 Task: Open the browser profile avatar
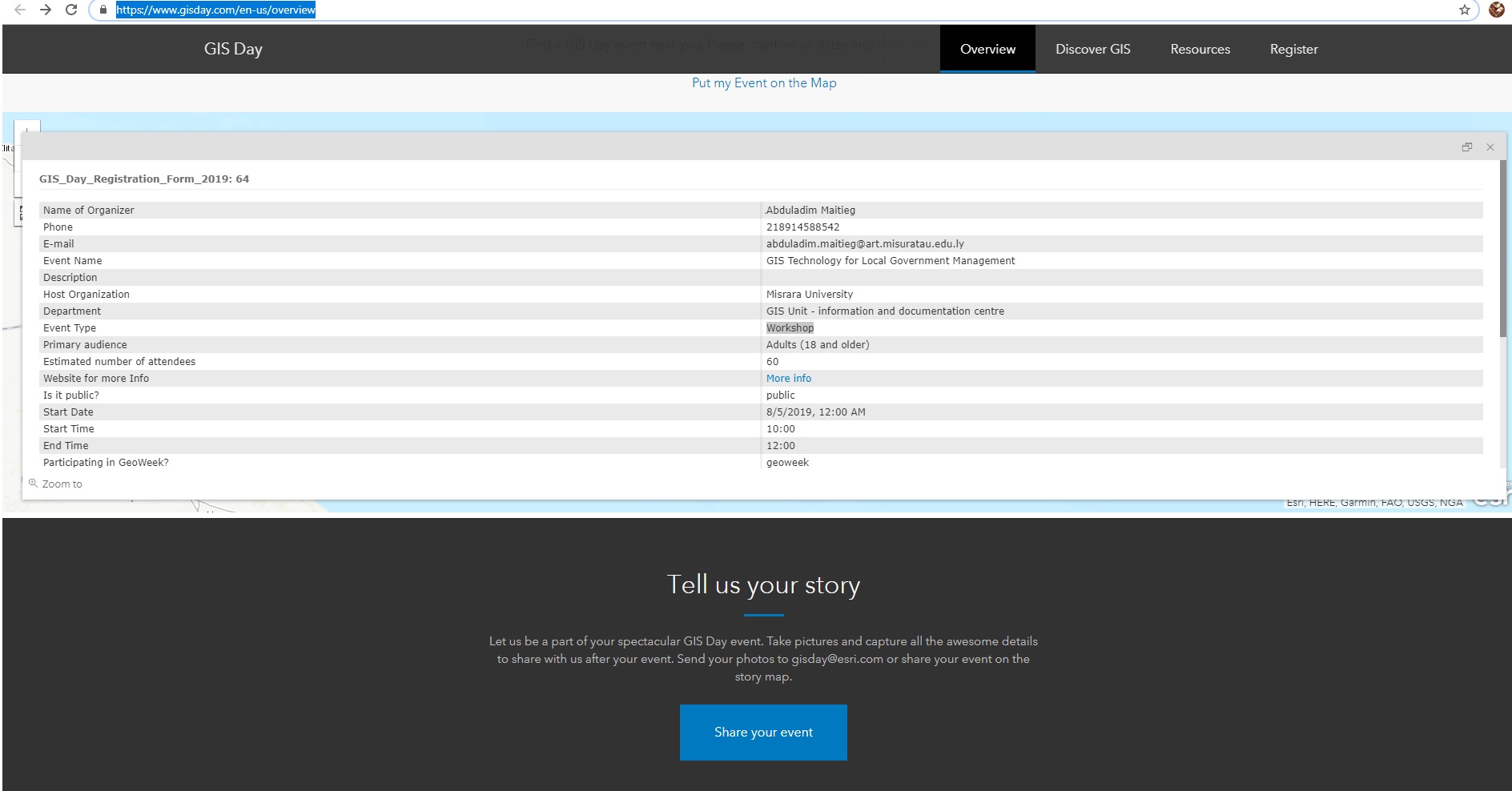pyautogui.click(x=1496, y=10)
